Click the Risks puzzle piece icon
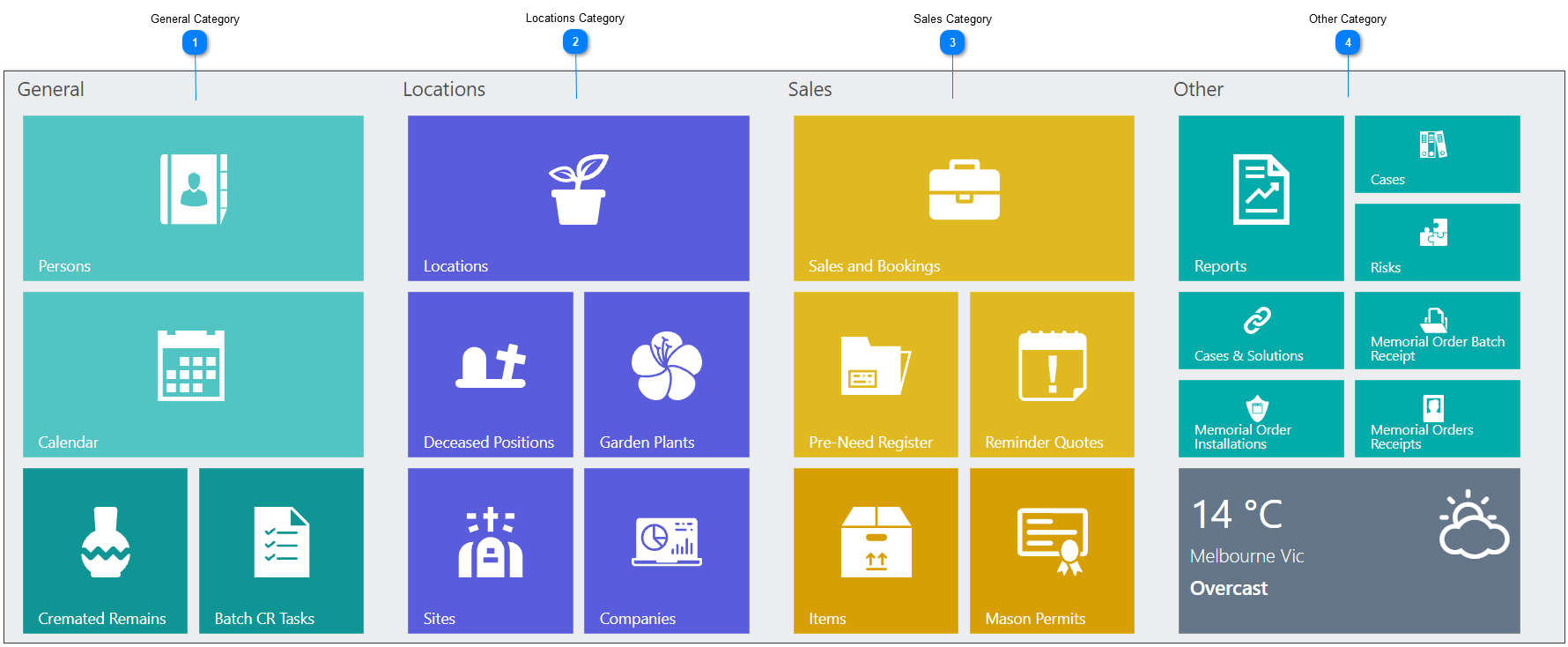This screenshot has width=1568, height=647. 1433,233
